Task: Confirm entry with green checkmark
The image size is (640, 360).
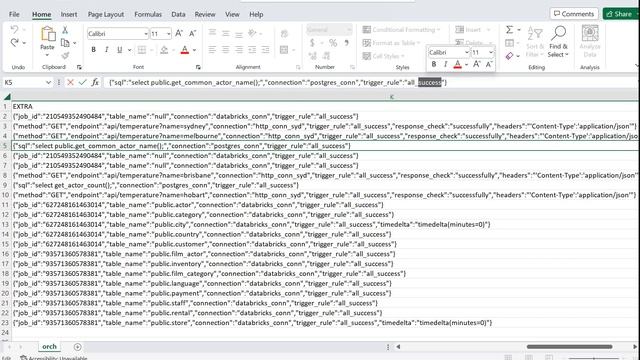Action: tap(82, 82)
